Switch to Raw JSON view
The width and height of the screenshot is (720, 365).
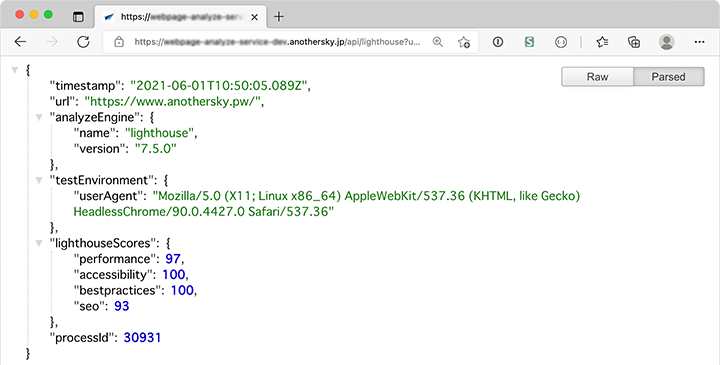tap(597, 77)
